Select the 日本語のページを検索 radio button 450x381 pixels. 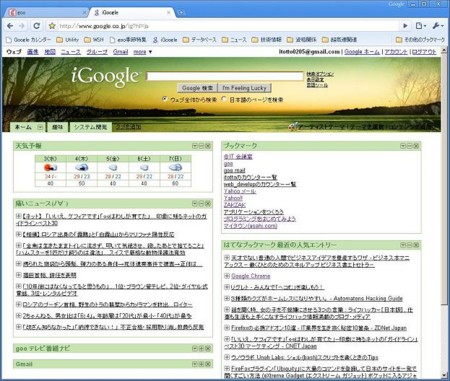pyautogui.click(x=224, y=99)
